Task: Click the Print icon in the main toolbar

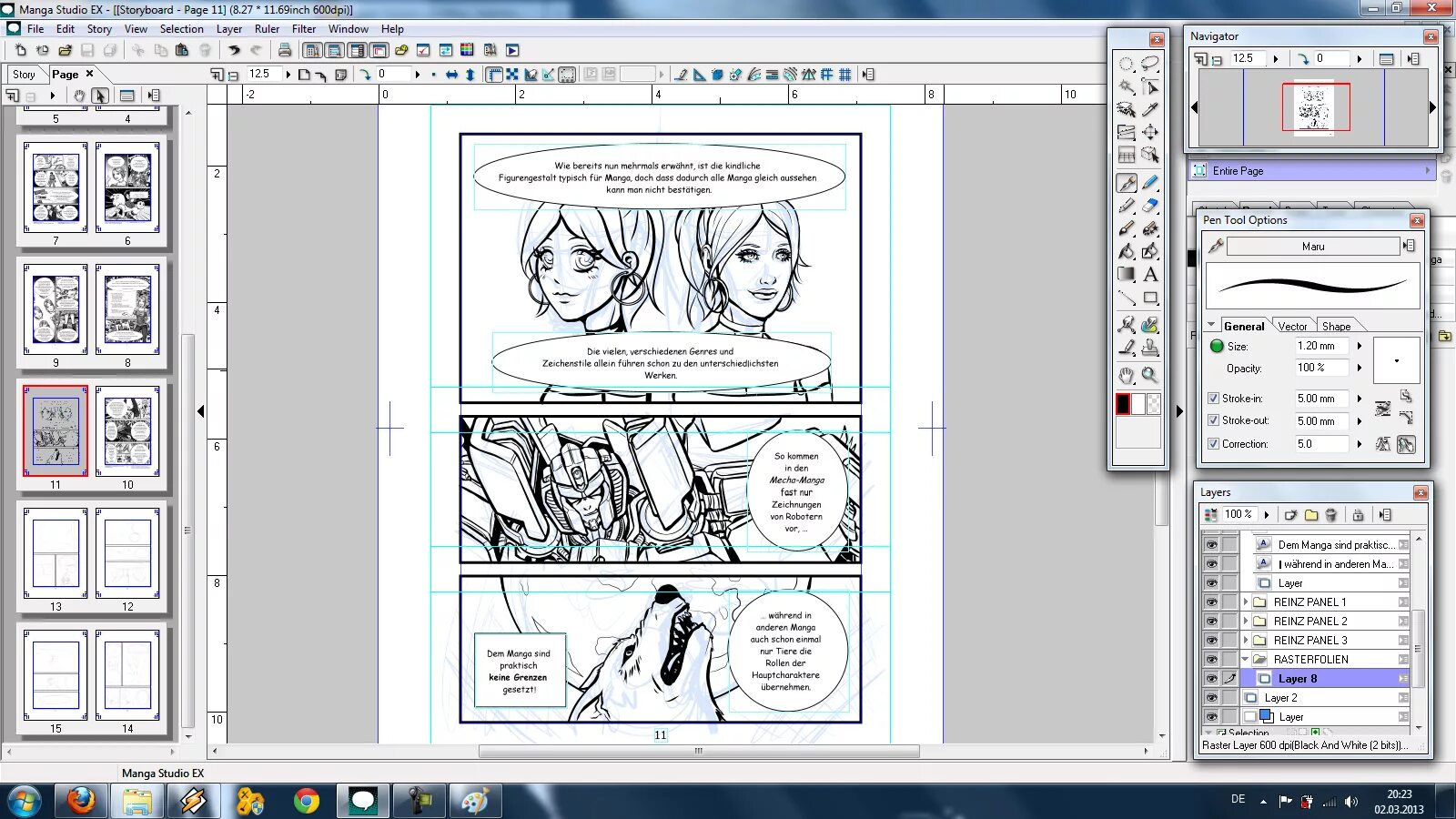Action: (x=285, y=50)
